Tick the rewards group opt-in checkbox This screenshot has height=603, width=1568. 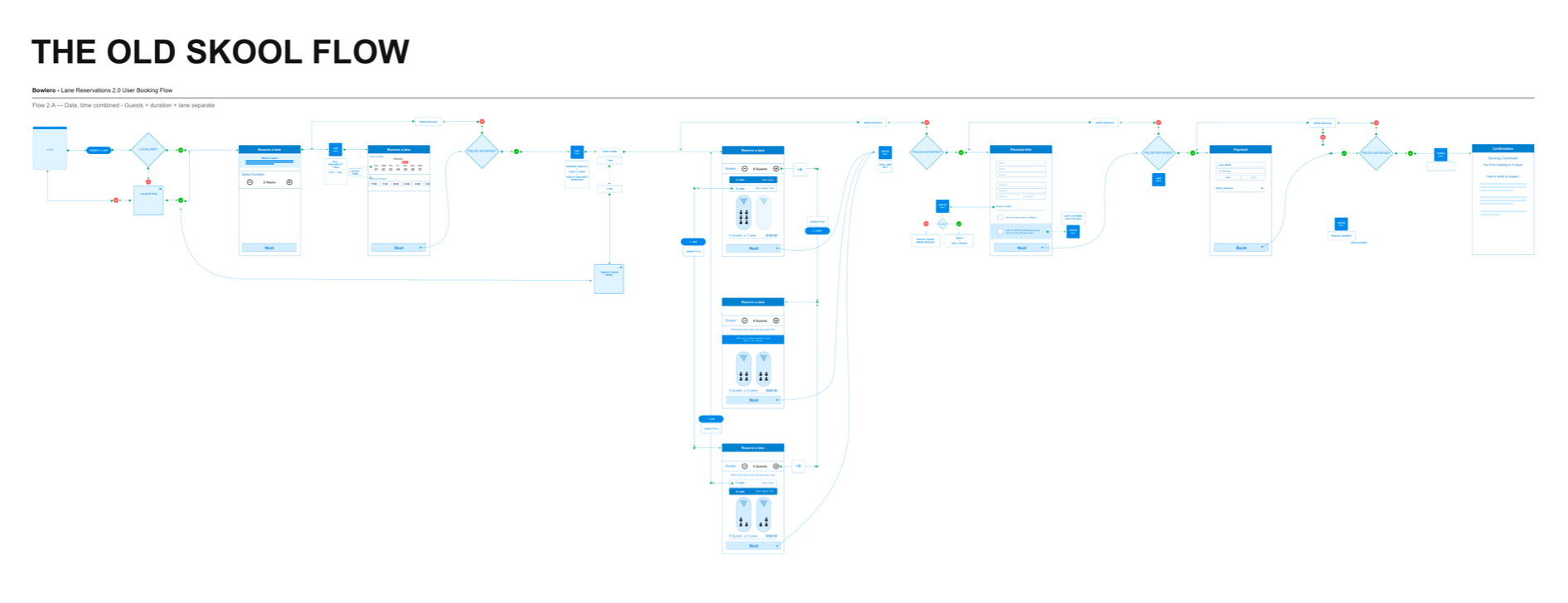pos(1000,232)
